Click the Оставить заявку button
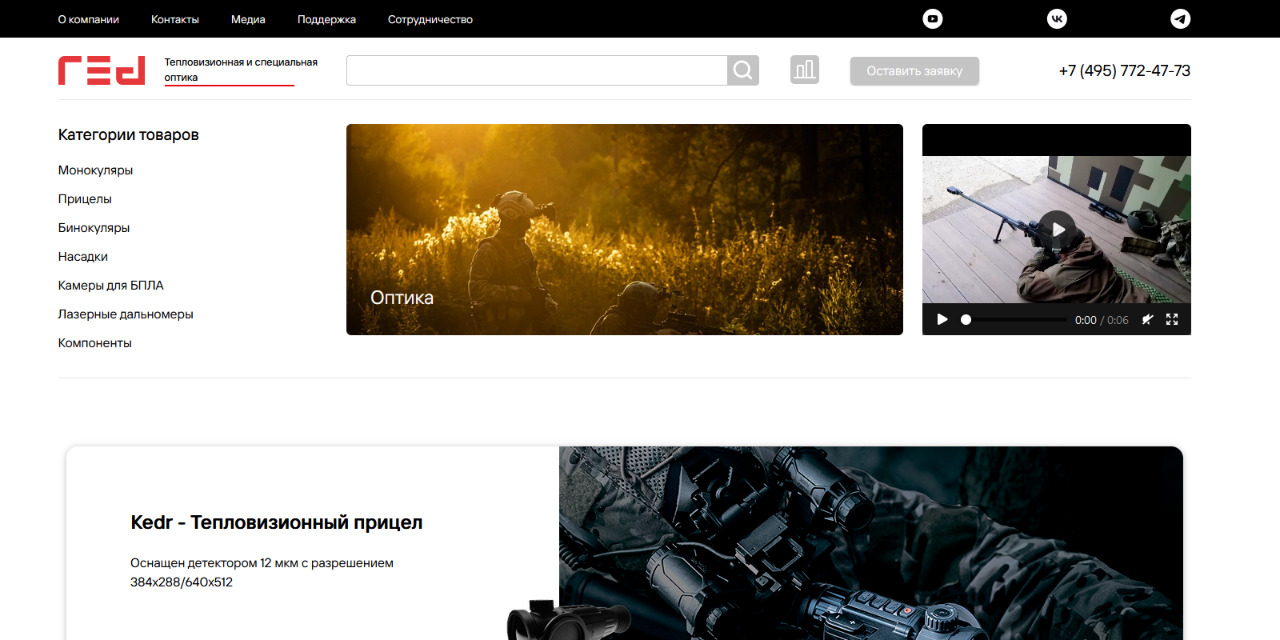Viewport: 1280px width, 640px height. click(914, 71)
